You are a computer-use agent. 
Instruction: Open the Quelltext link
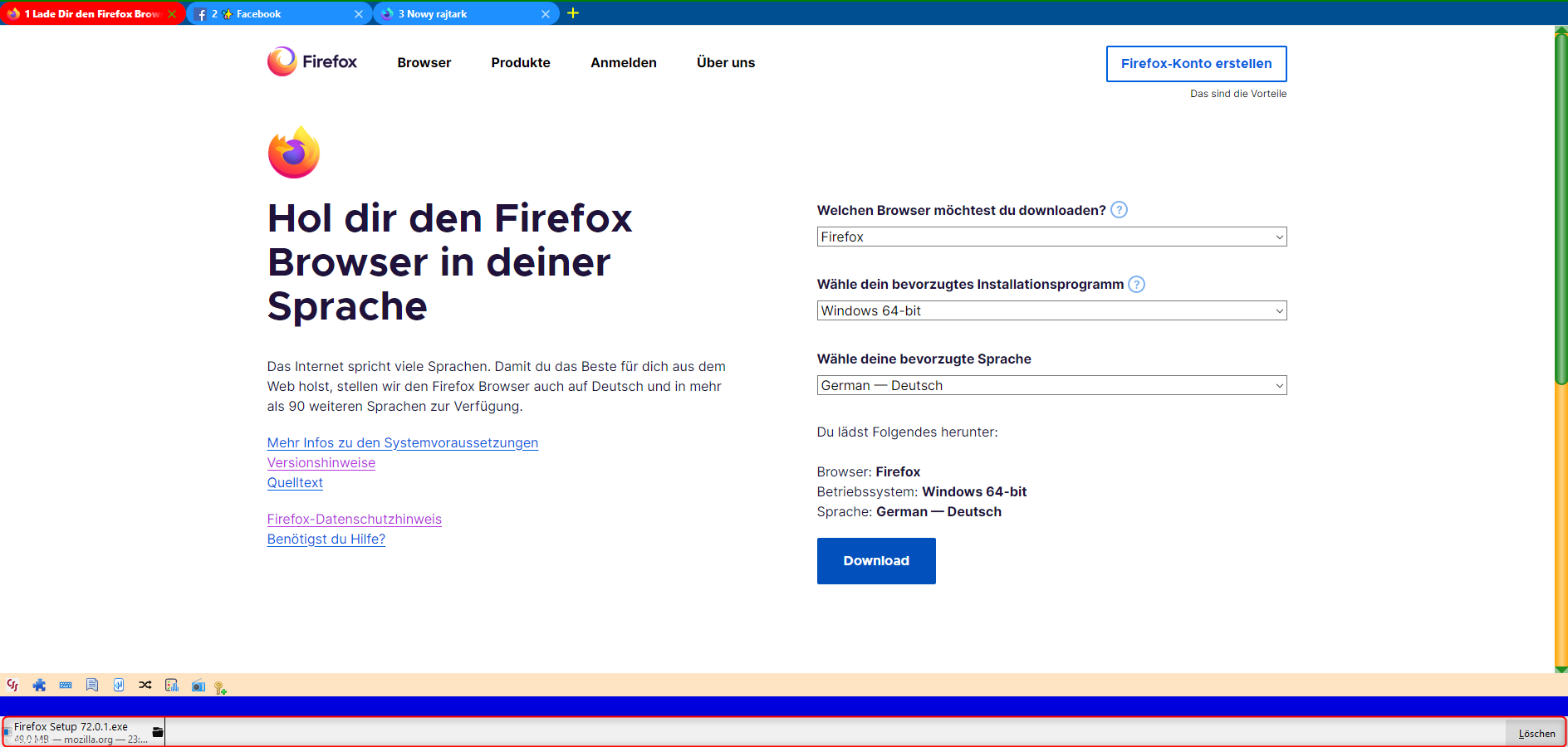pos(295,483)
